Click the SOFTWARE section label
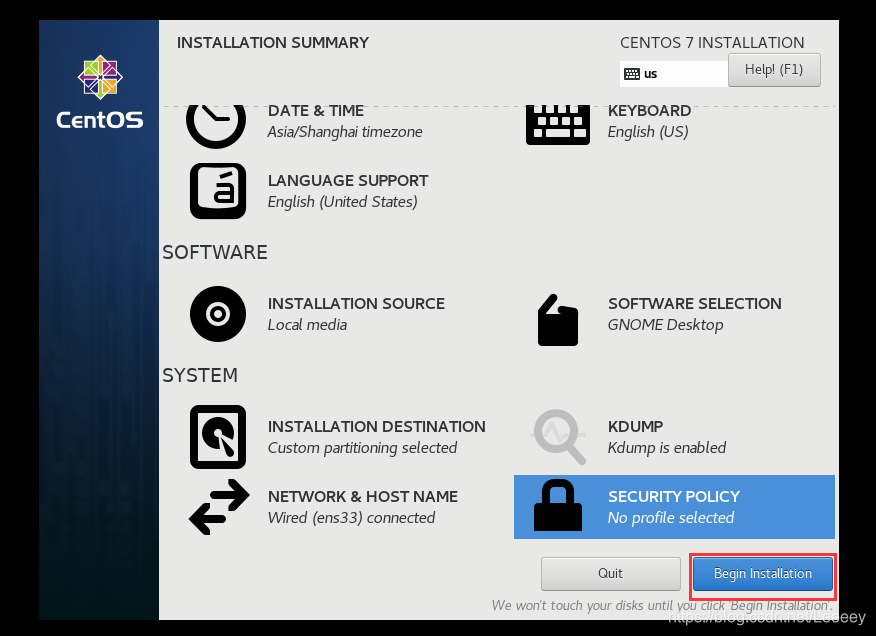876x636 pixels. tap(215, 253)
